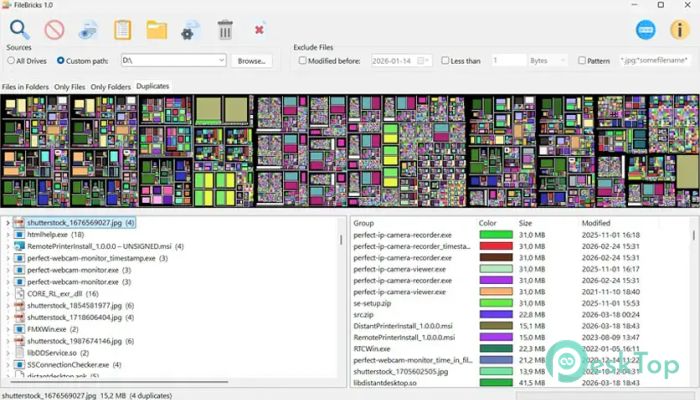Open the yellow info icon

(680, 30)
